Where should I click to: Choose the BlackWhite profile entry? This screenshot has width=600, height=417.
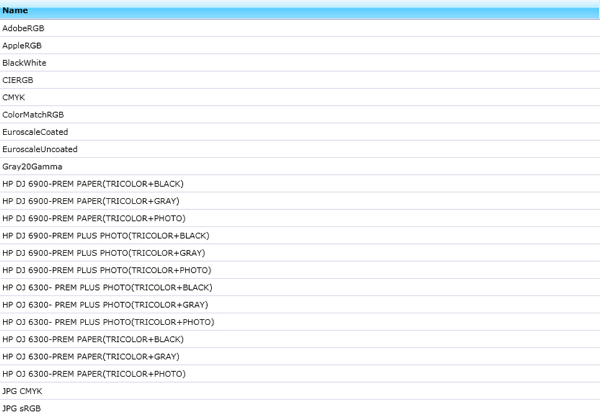click(x=25, y=63)
